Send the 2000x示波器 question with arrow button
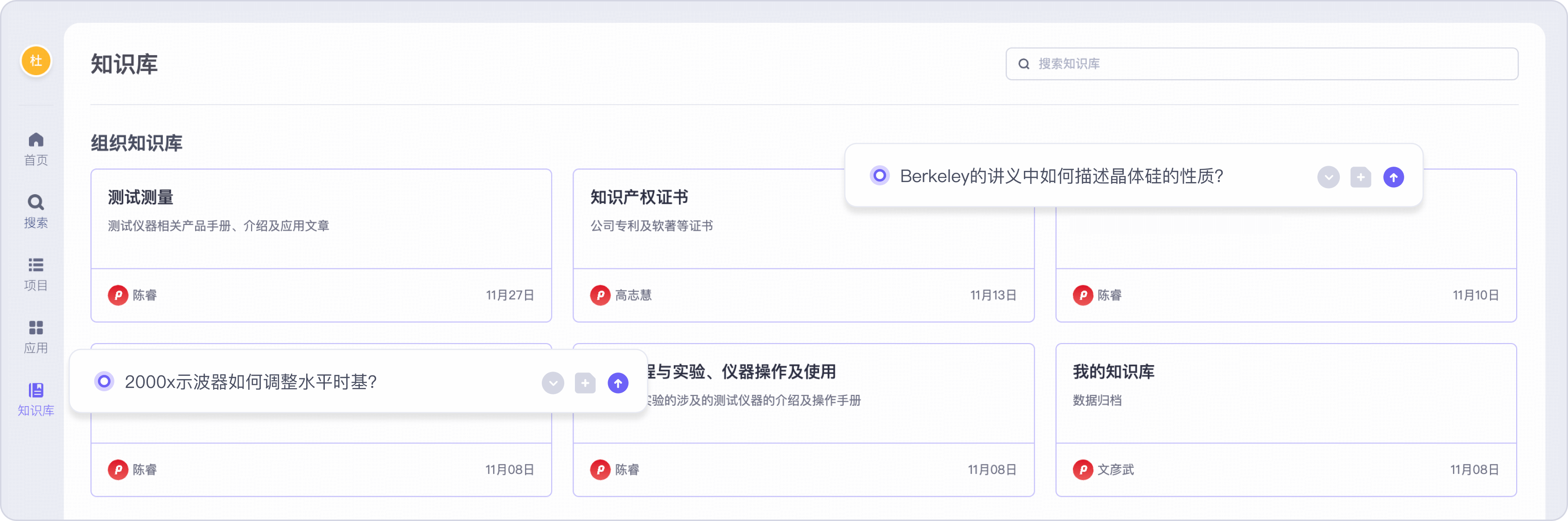This screenshot has height=521, width=1568. (618, 383)
